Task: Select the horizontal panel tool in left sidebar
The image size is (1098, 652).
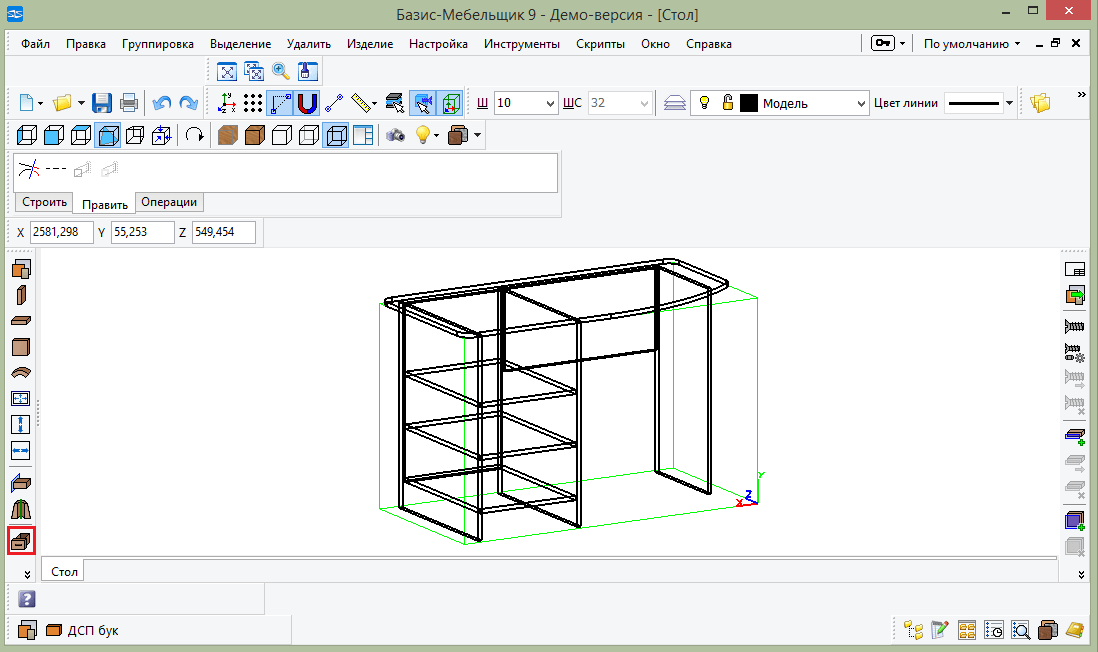Action: tap(21, 321)
